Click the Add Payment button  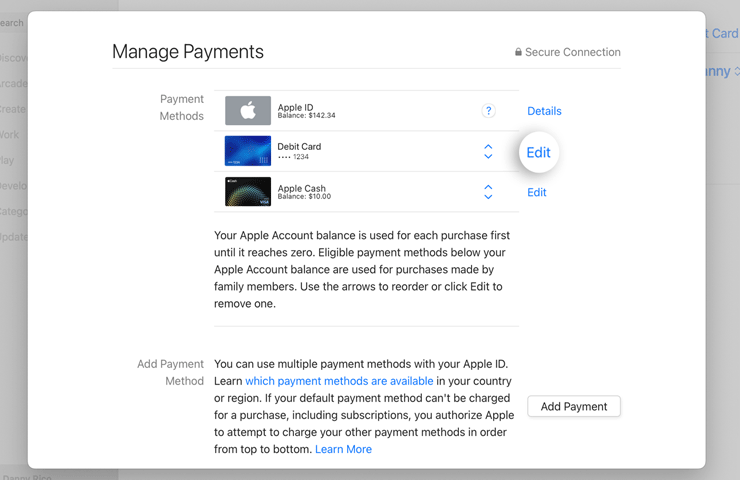point(574,406)
